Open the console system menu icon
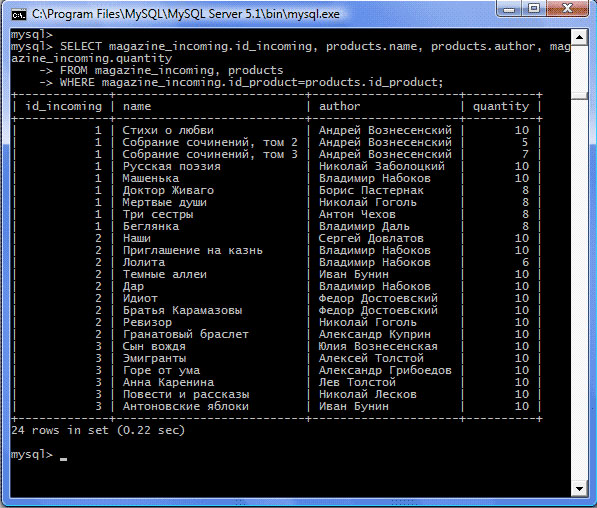This screenshot has width=597, height=508. [19, 15]
